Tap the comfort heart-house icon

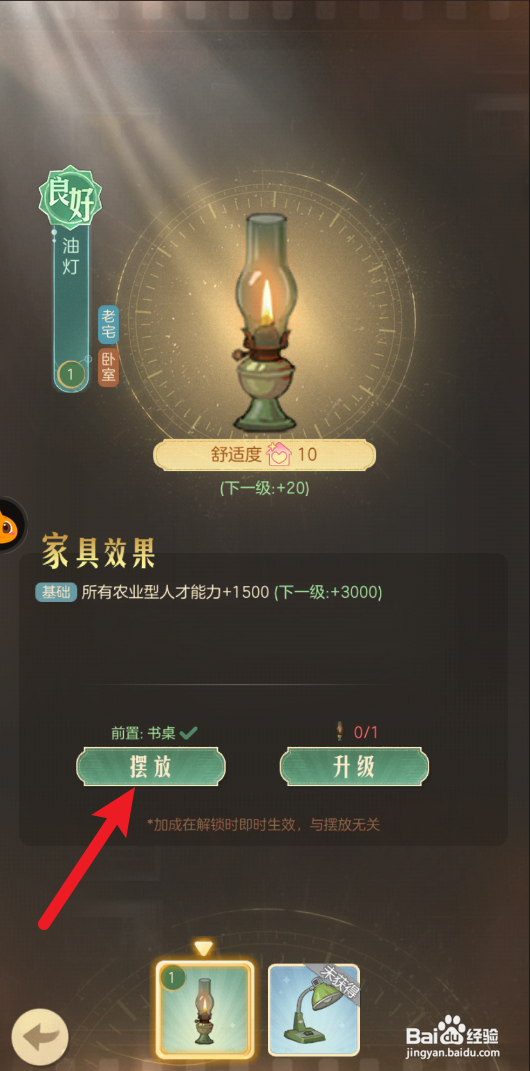pyautogui.click(x=281, y=454)
